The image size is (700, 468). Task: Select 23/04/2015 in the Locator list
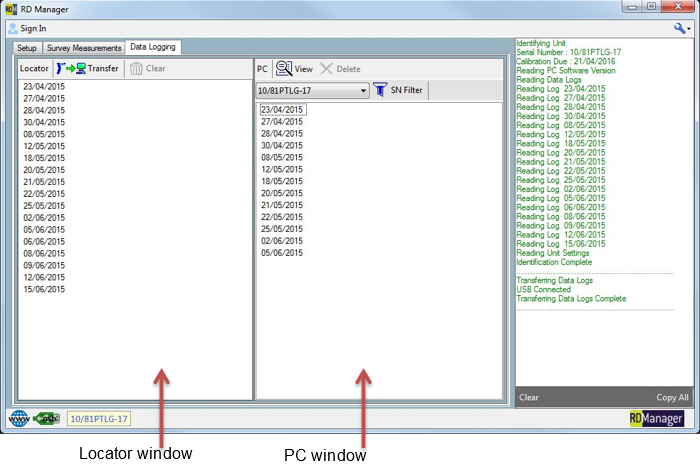coord(44,87)
